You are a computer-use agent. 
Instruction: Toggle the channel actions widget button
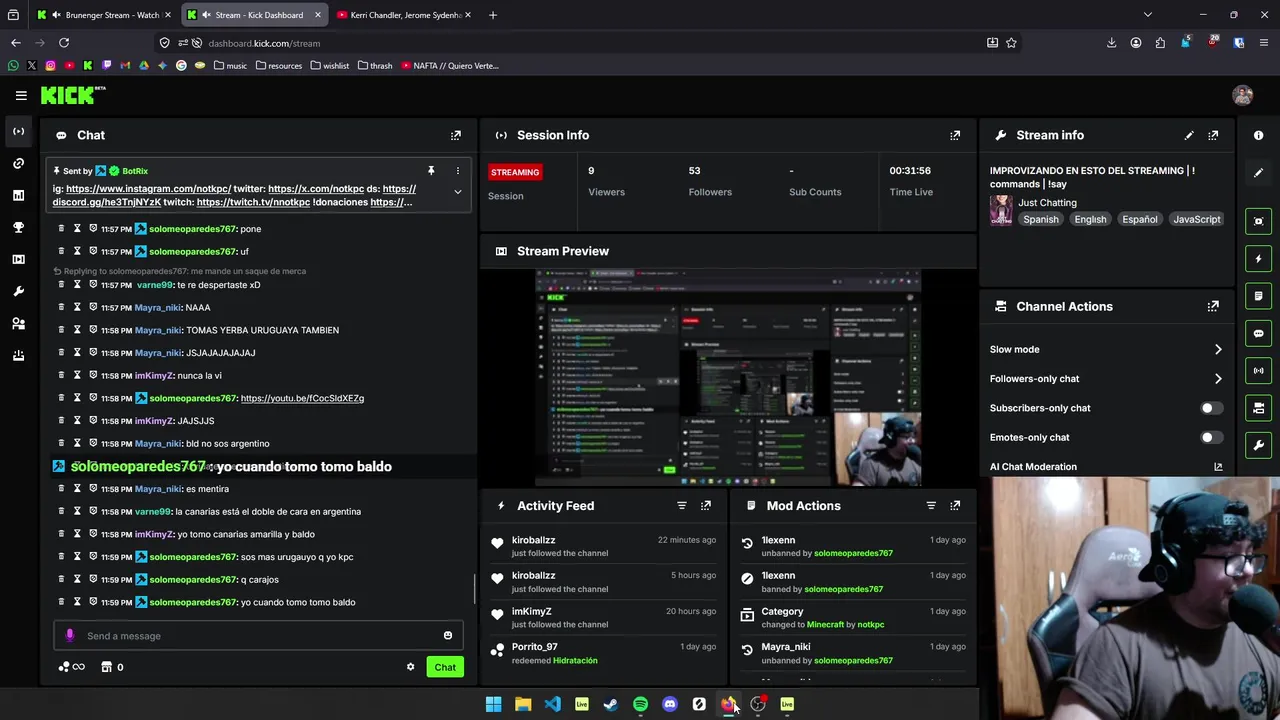pos(1259,408)
